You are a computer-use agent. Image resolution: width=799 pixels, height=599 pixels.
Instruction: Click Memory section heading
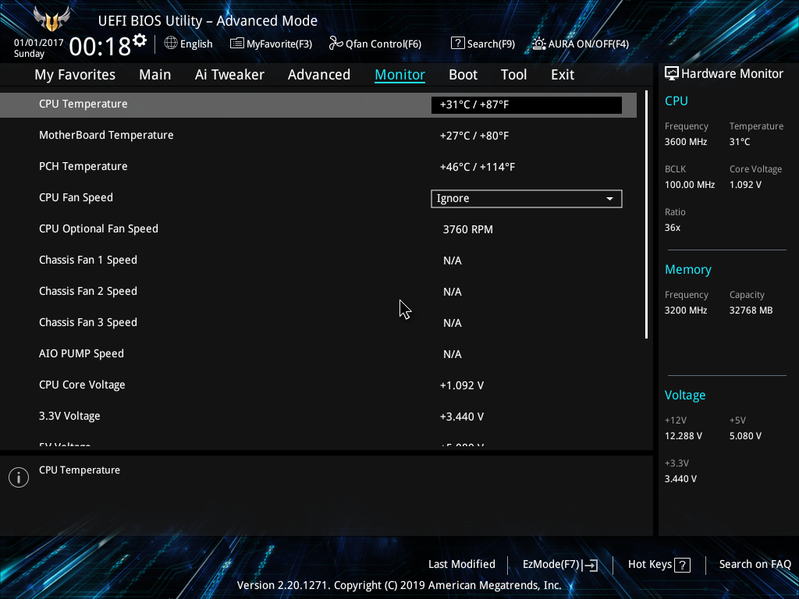click(x=688, y=269)
